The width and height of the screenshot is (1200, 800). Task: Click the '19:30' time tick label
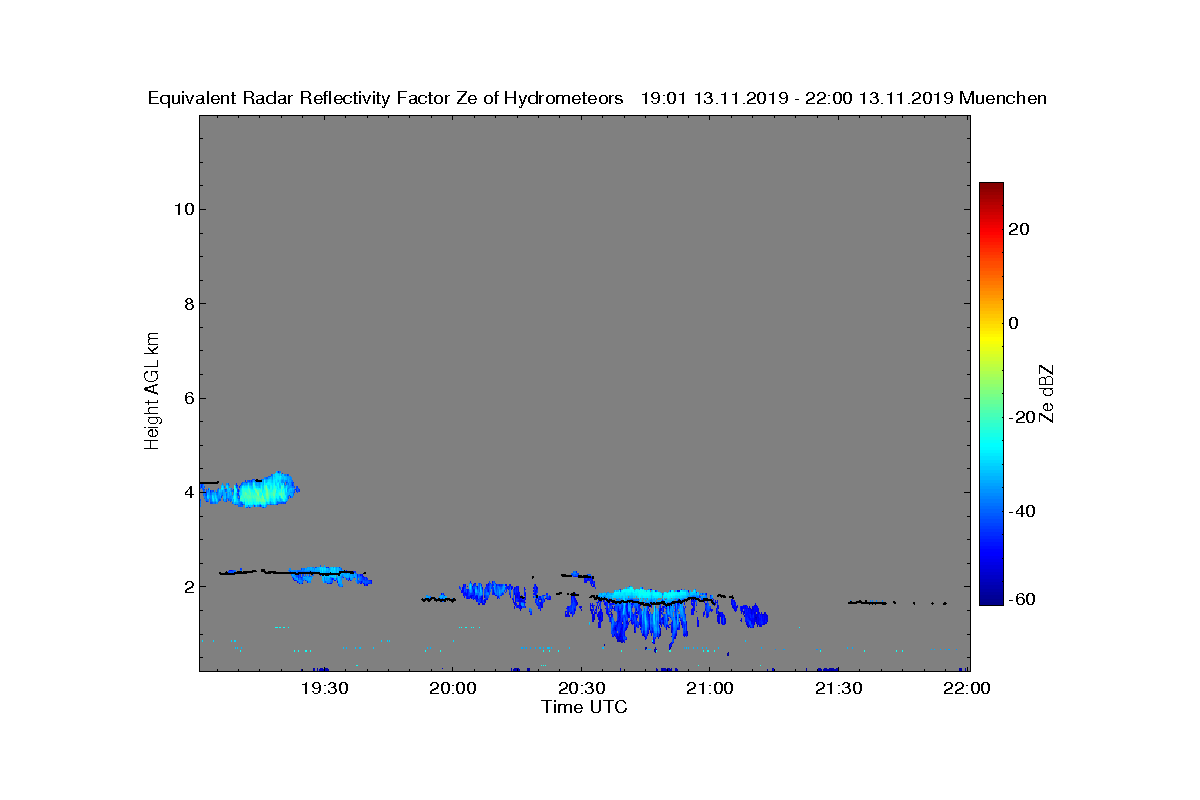[x=324, y=688]
